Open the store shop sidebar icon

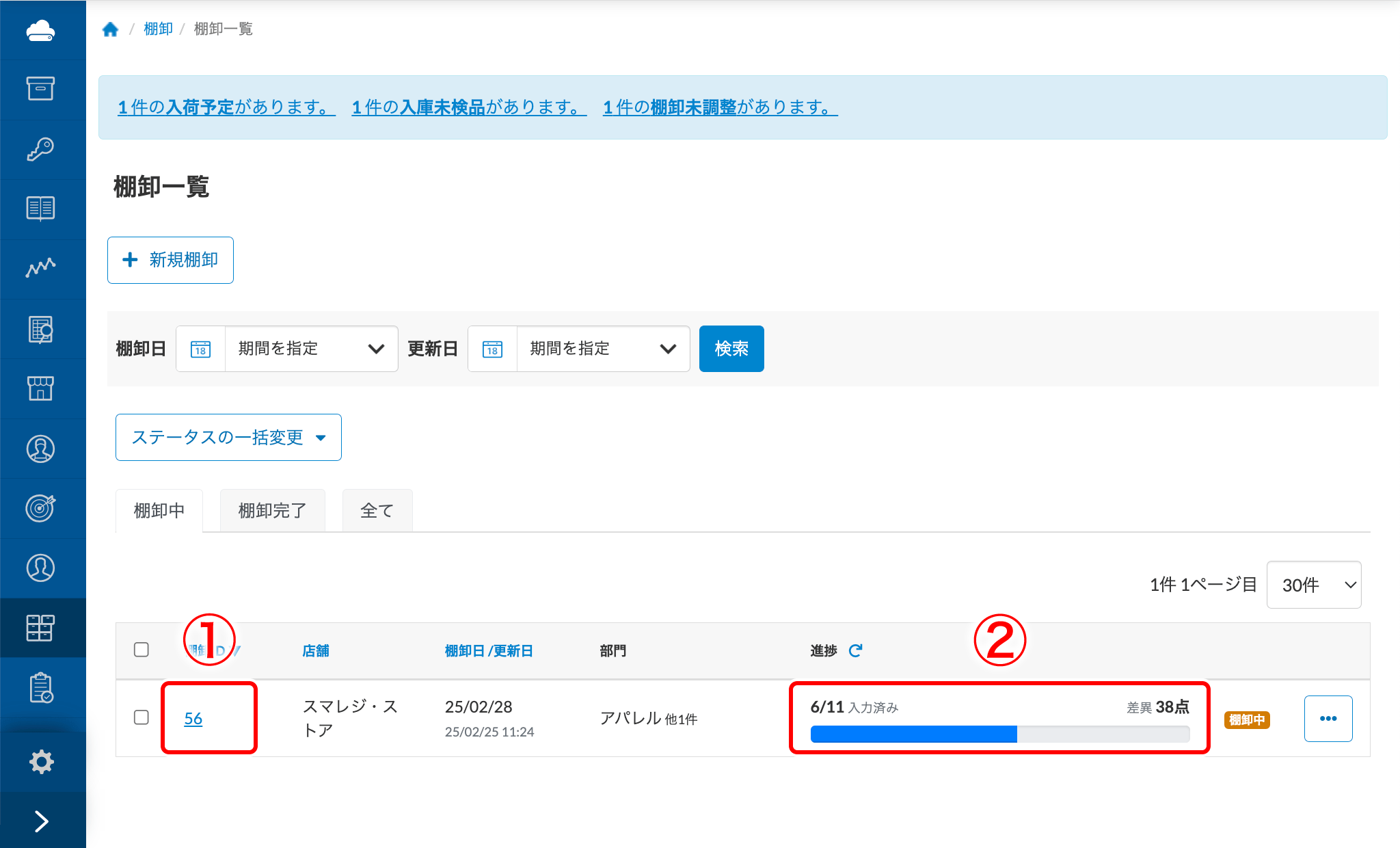pos(41,388)
